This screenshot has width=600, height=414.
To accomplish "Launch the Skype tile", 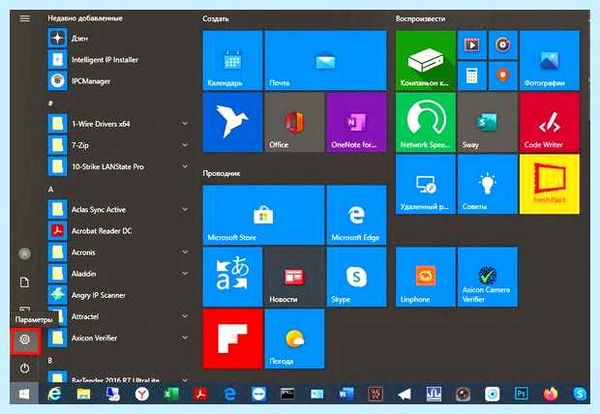I will pos(357,277).
